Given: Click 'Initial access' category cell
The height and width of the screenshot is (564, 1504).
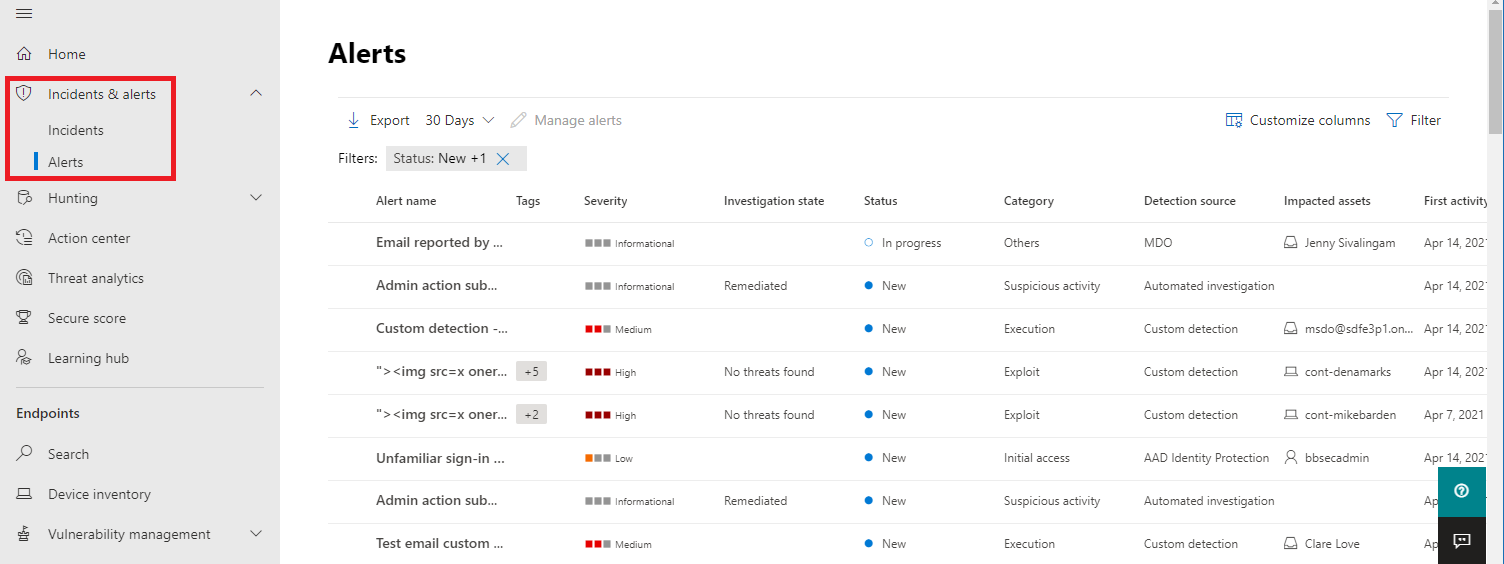Looking at the screenshot, I should 1037,458.
